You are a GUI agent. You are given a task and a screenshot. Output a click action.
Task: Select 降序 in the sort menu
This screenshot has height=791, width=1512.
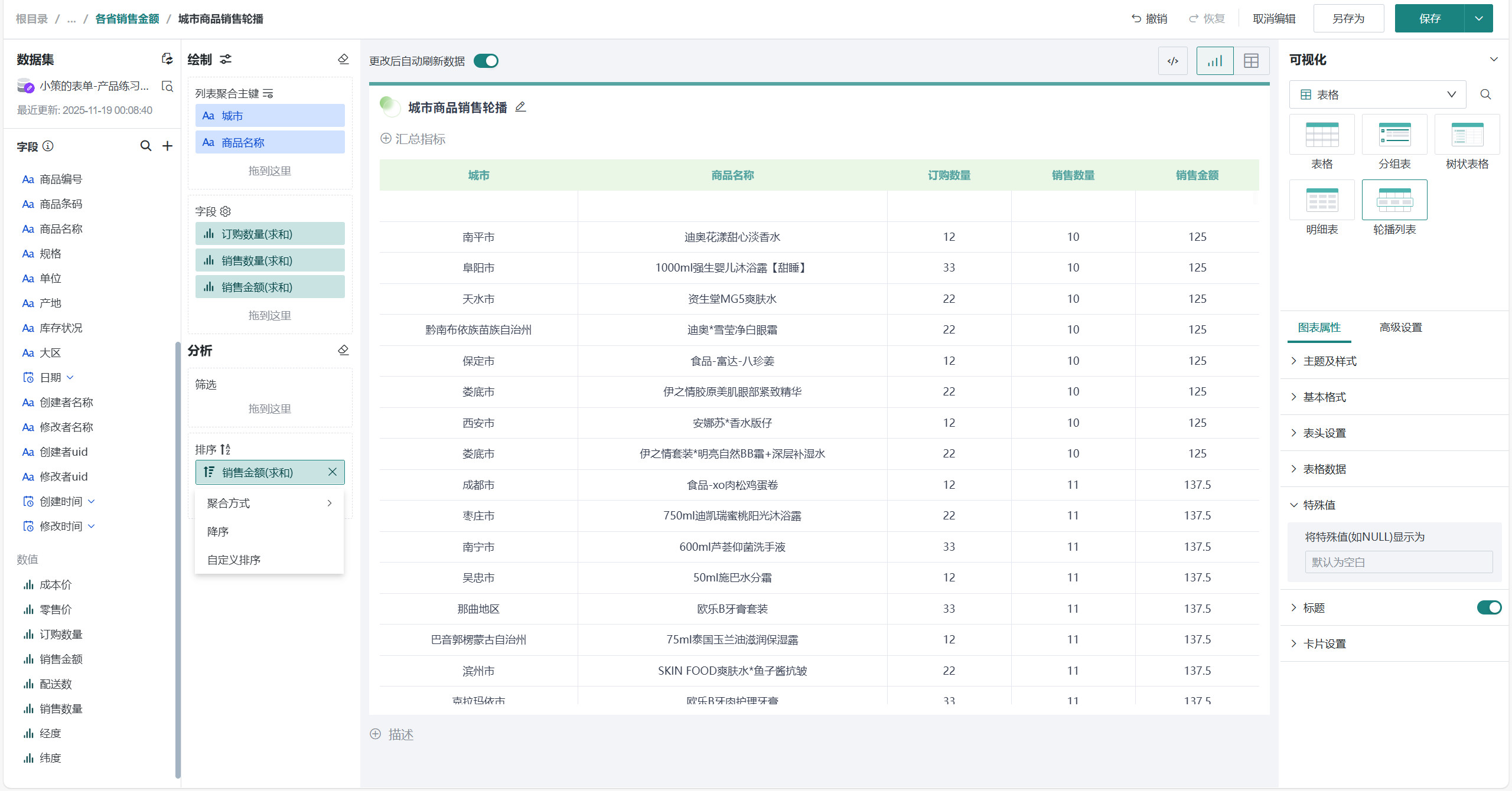[x=218, y=531]
